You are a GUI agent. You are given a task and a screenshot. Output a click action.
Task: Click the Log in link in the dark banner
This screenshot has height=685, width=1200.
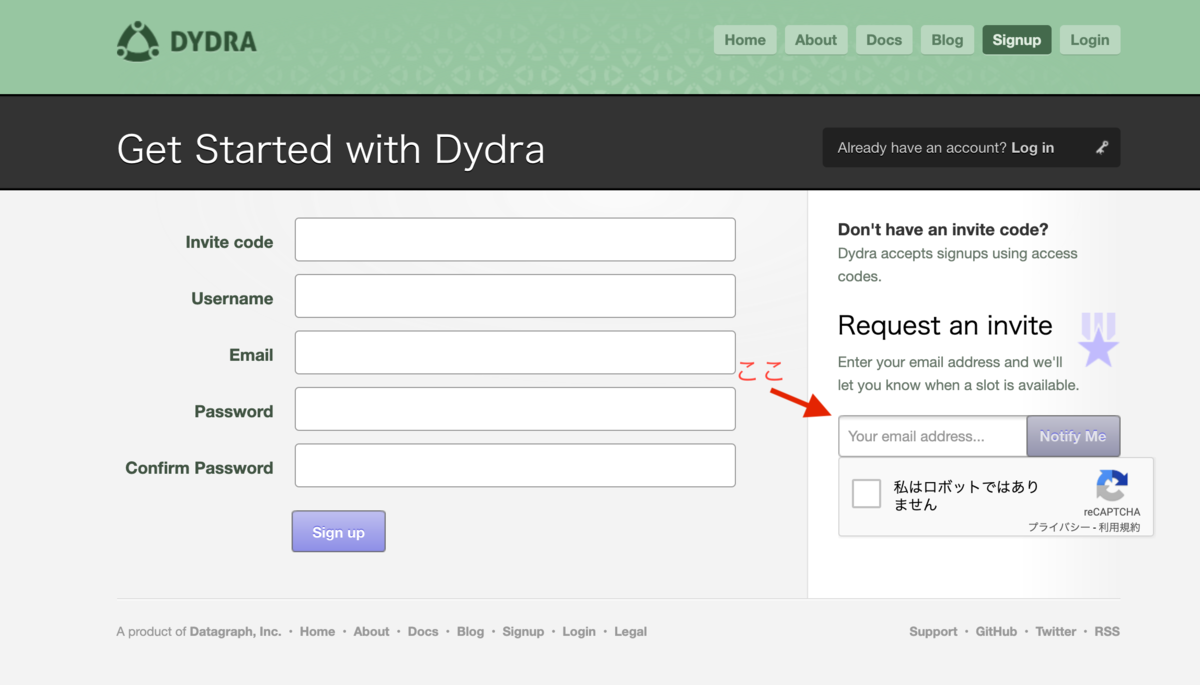click(x=1034, y=147)
